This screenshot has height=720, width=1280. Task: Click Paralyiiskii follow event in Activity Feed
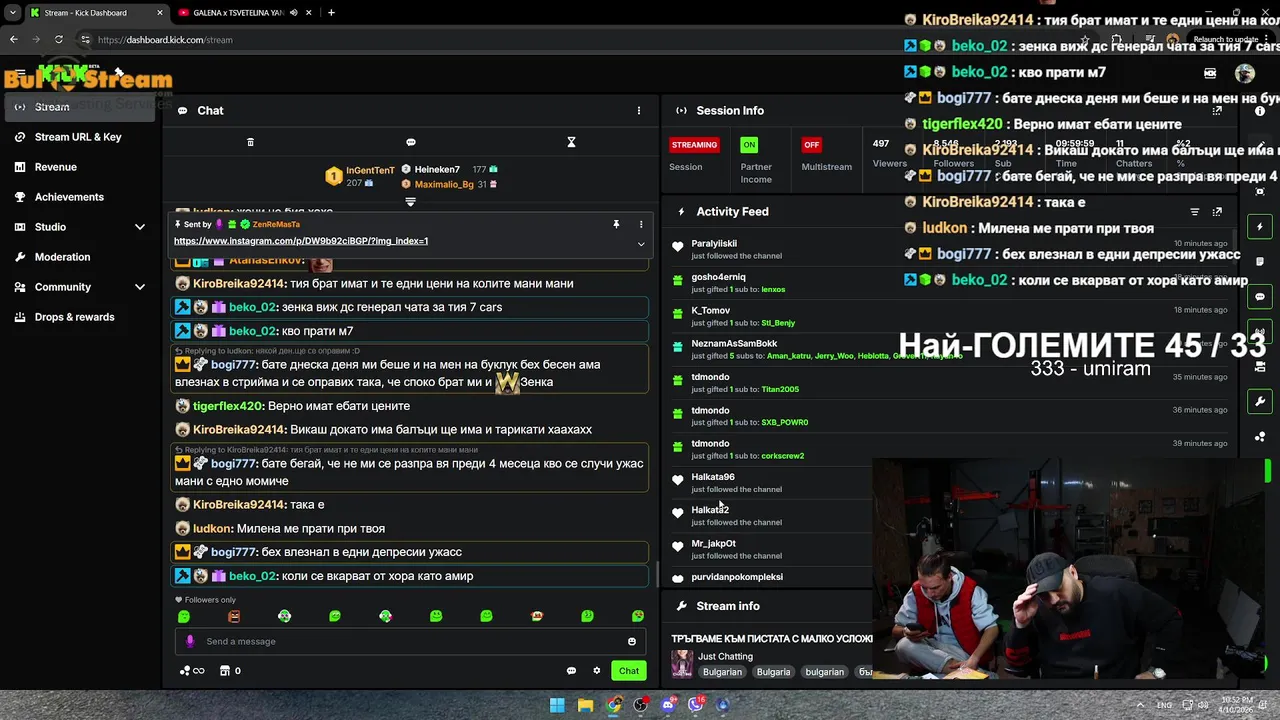pyautogui.click(x=948, y=249)
